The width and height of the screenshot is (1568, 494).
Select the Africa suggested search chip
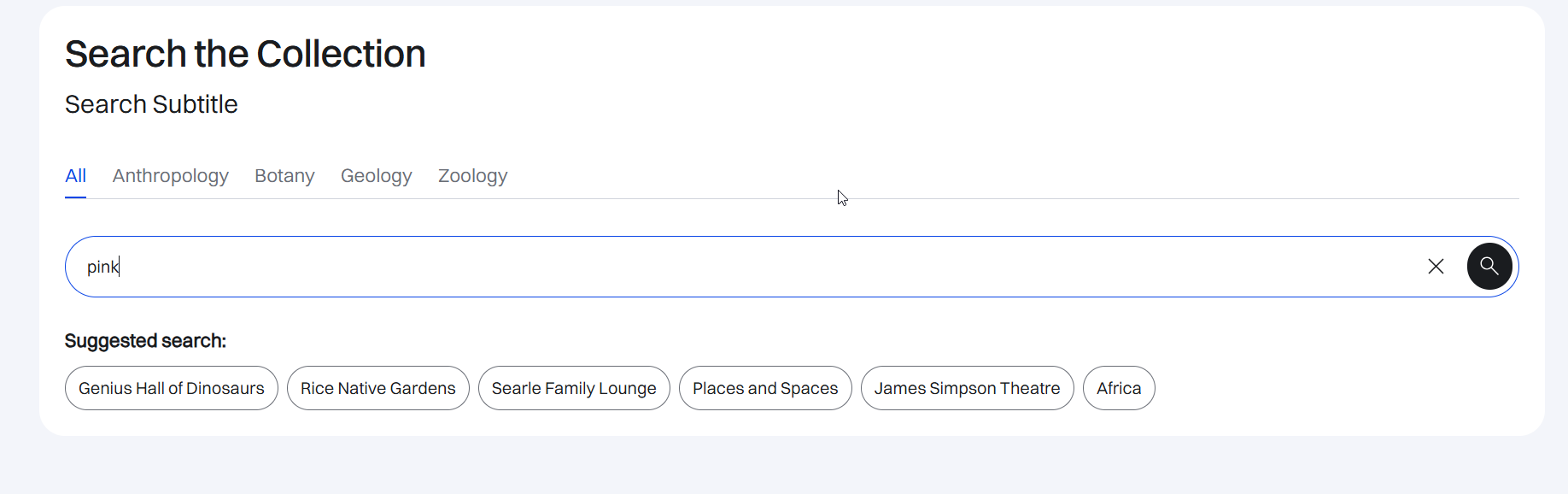pyautogui.click(x=1119, y=388)
